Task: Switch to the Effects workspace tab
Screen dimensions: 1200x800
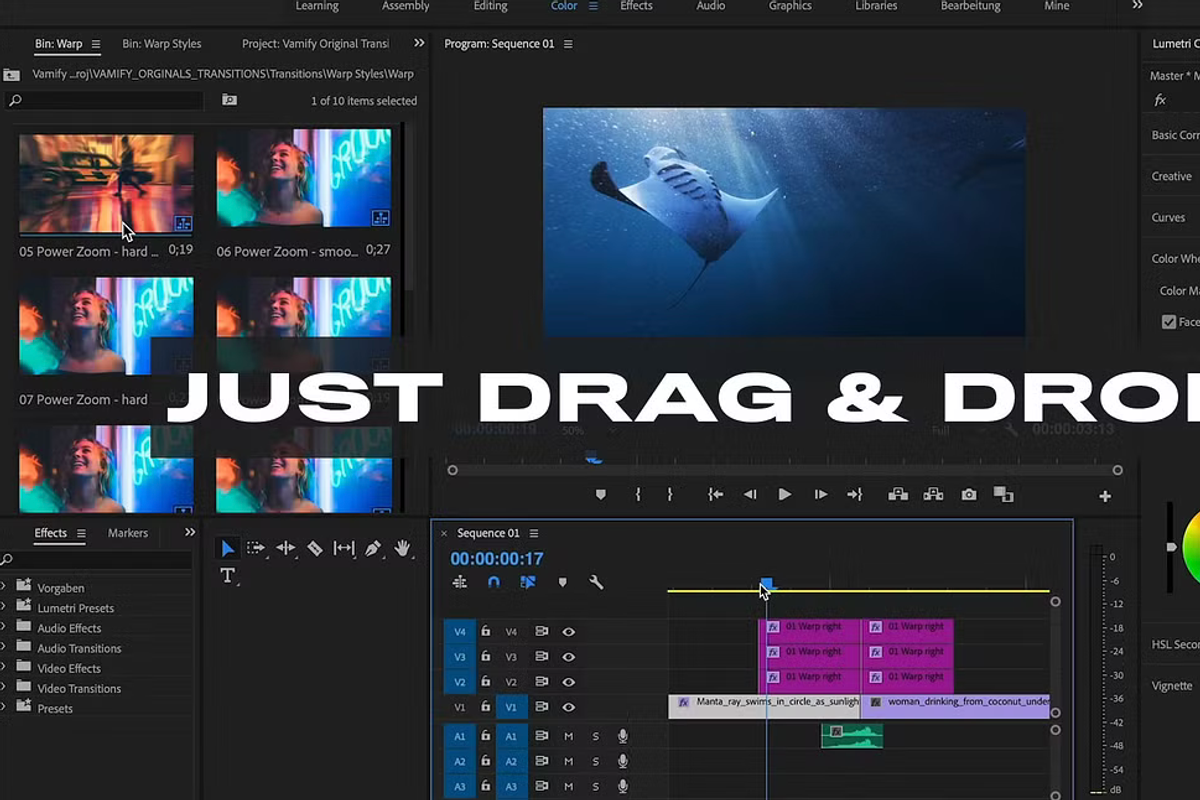Action: pos(636,6)
